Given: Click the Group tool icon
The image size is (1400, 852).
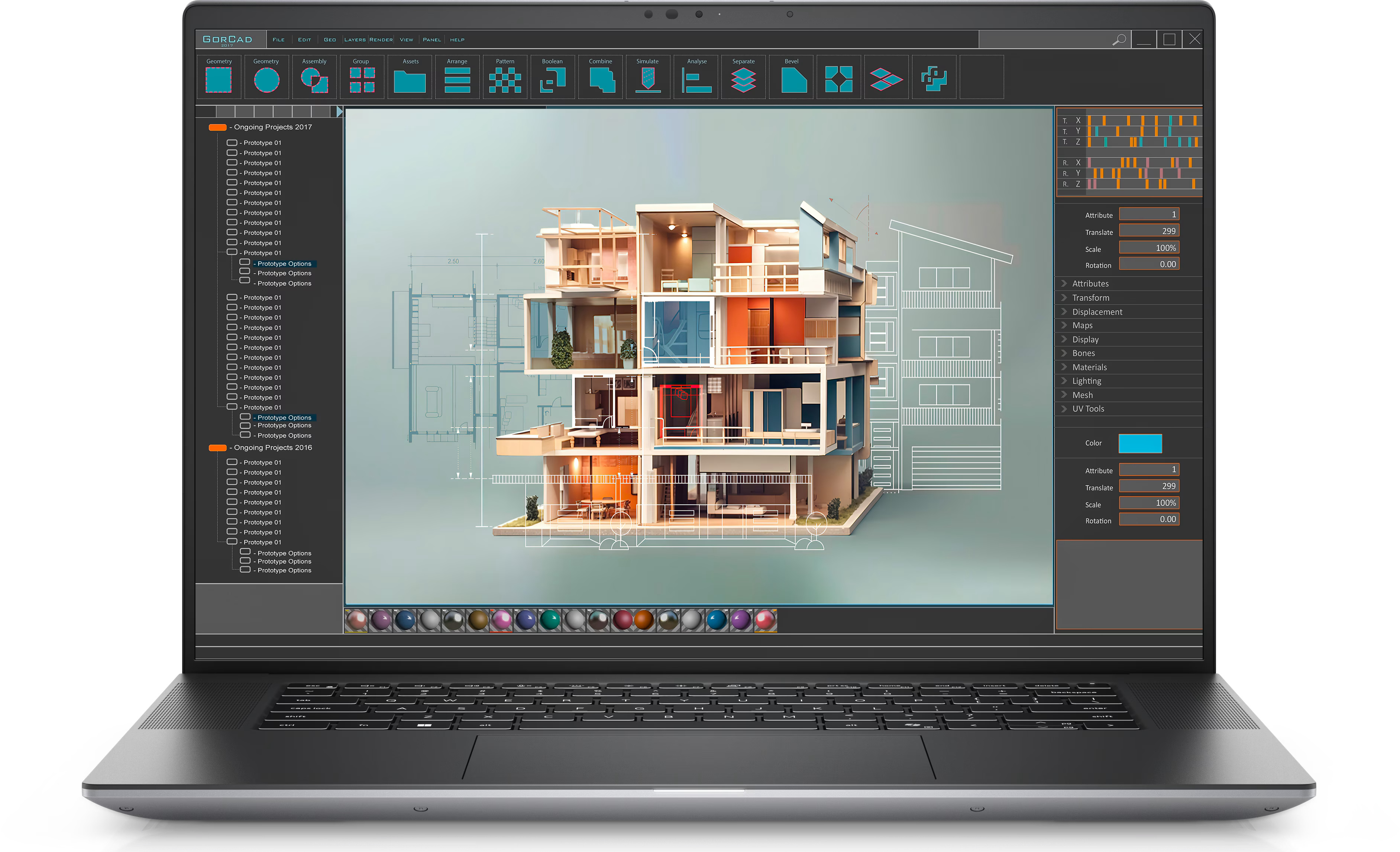Looking at the screenshot, I should coord(362,80).
